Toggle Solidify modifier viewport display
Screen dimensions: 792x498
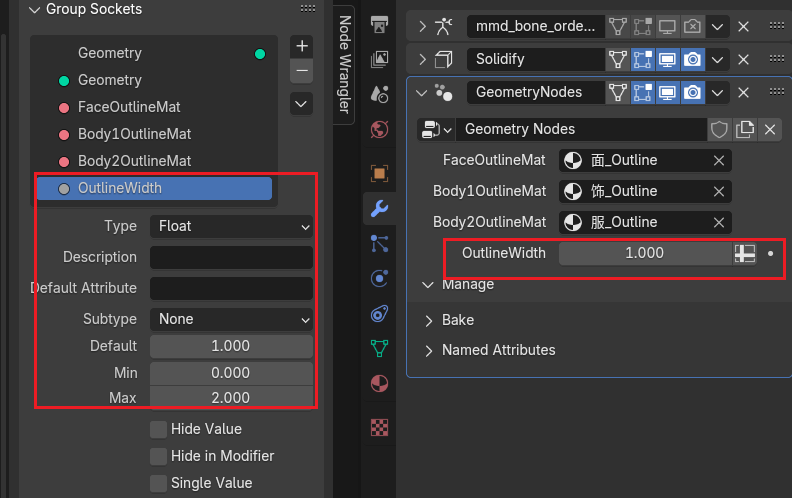pos(668,59)
